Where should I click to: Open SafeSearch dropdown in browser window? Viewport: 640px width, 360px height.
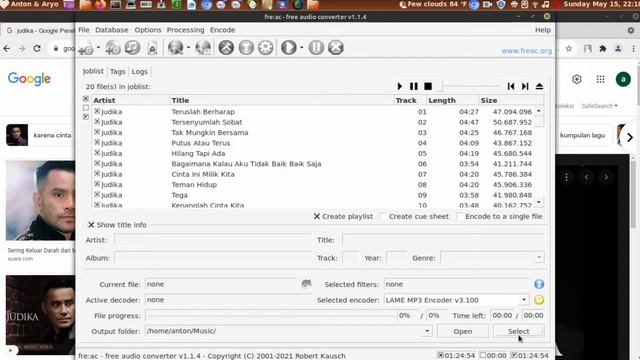tap(600, 106)
